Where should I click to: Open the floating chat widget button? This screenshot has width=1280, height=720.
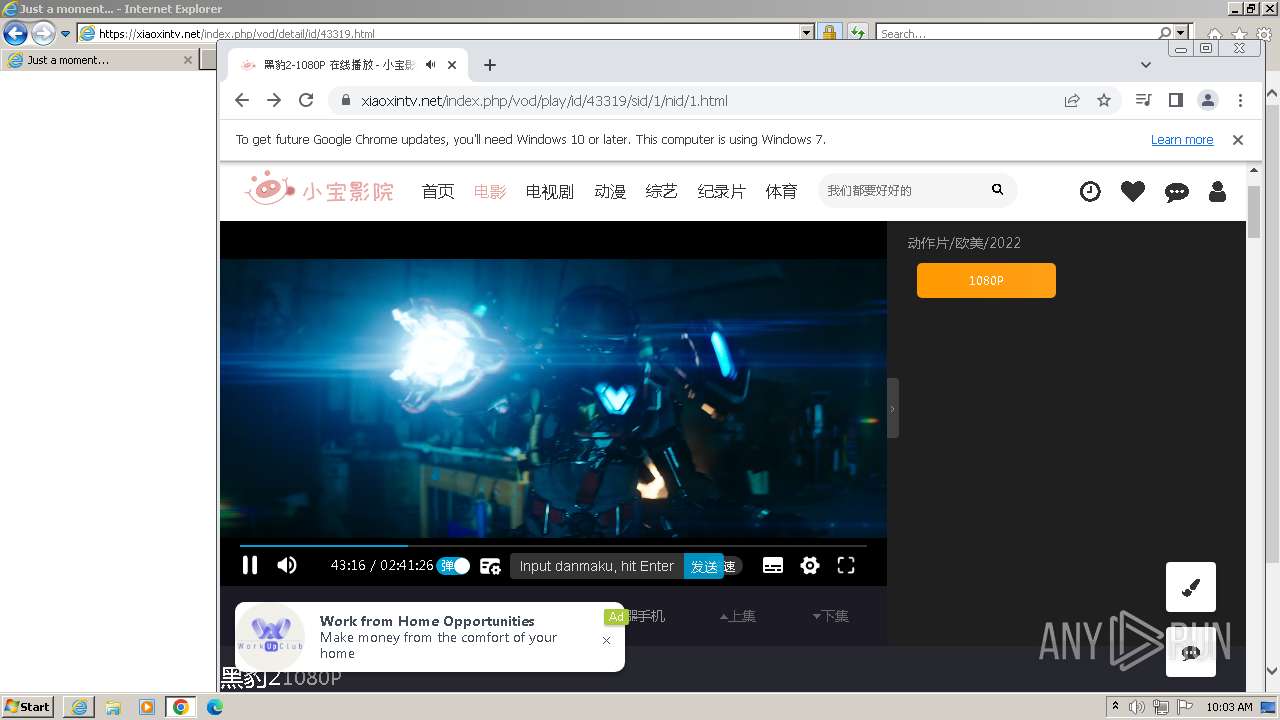1191,652
